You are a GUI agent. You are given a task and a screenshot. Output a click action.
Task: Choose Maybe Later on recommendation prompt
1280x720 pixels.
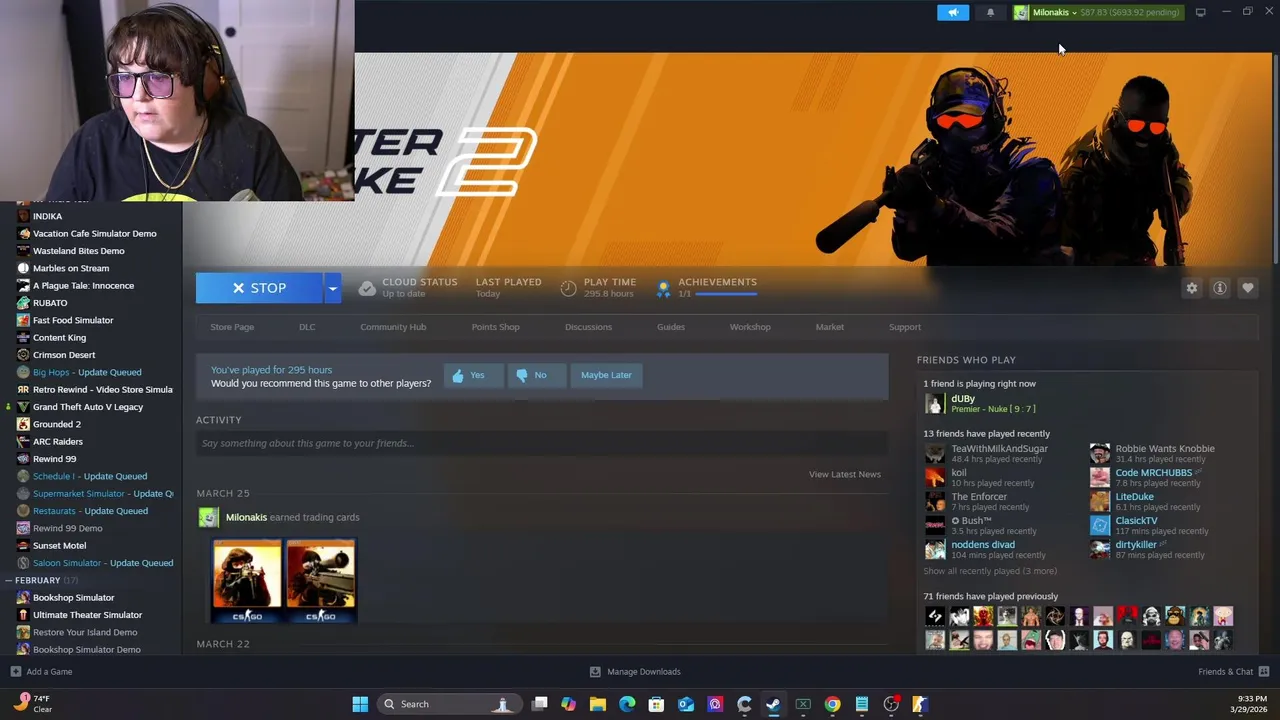[606, 375]
